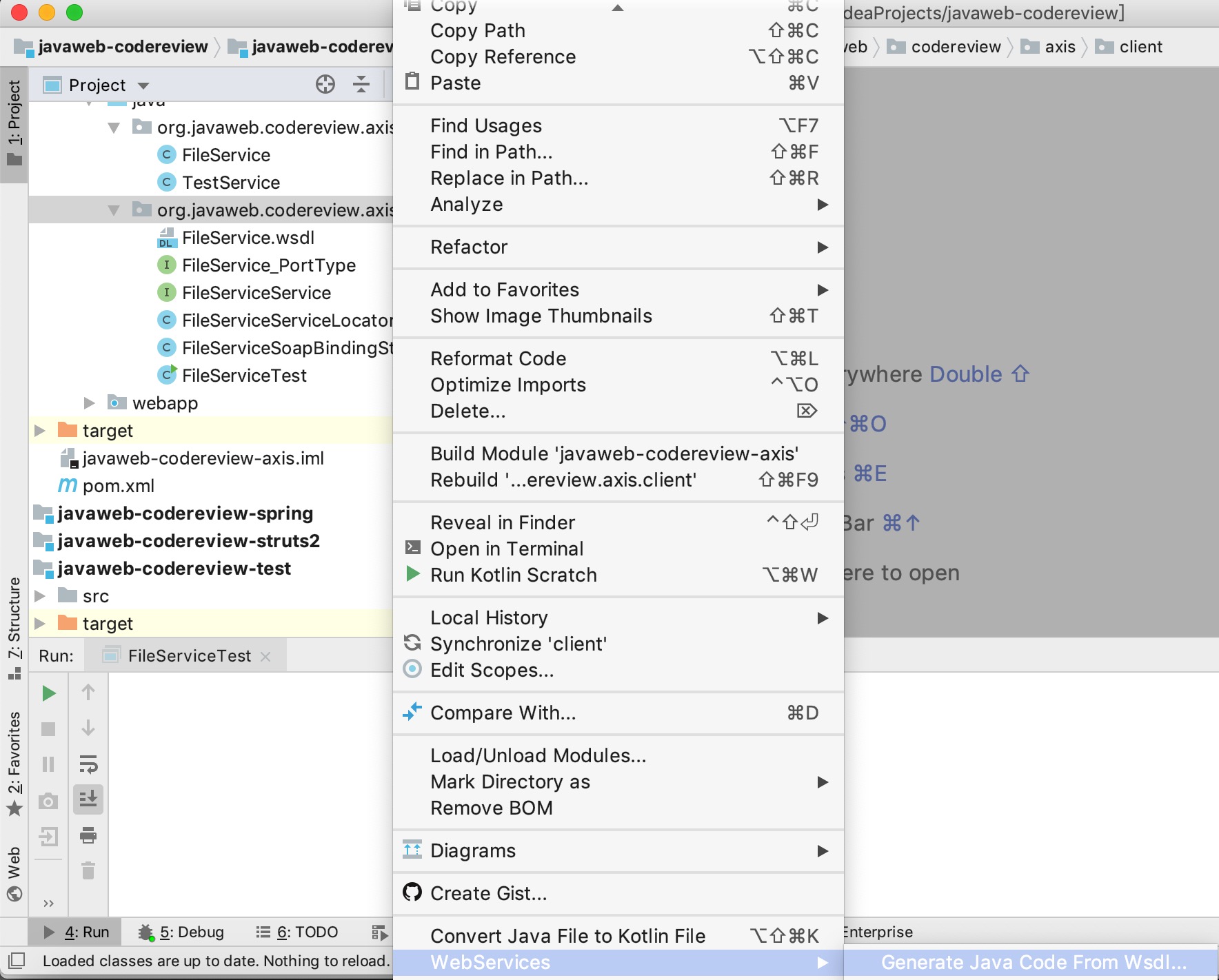Click the green Rerun FileServiceTest icon
The image size is (1219, 980).
(48, 693)
